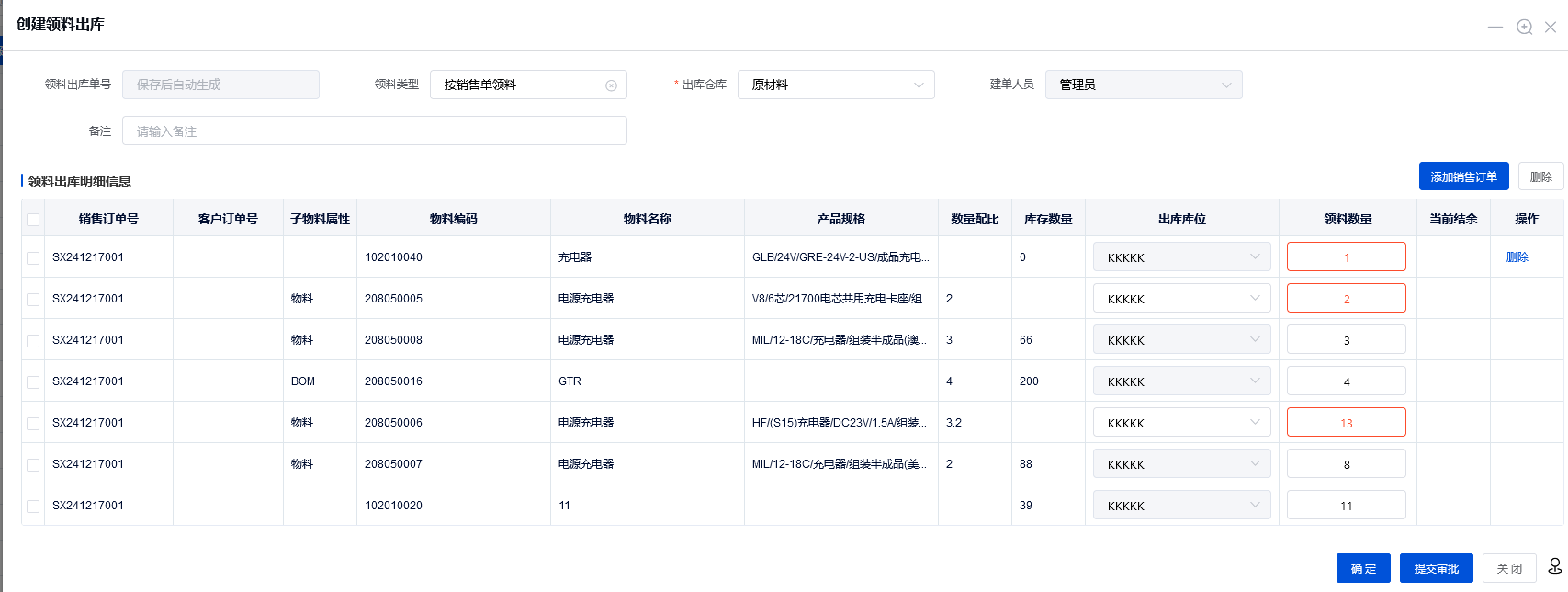Click the zoom/maximize dialog icon
This screenshot has height=592, width=1568.
pyautogui.click(x=1524, y=27)
